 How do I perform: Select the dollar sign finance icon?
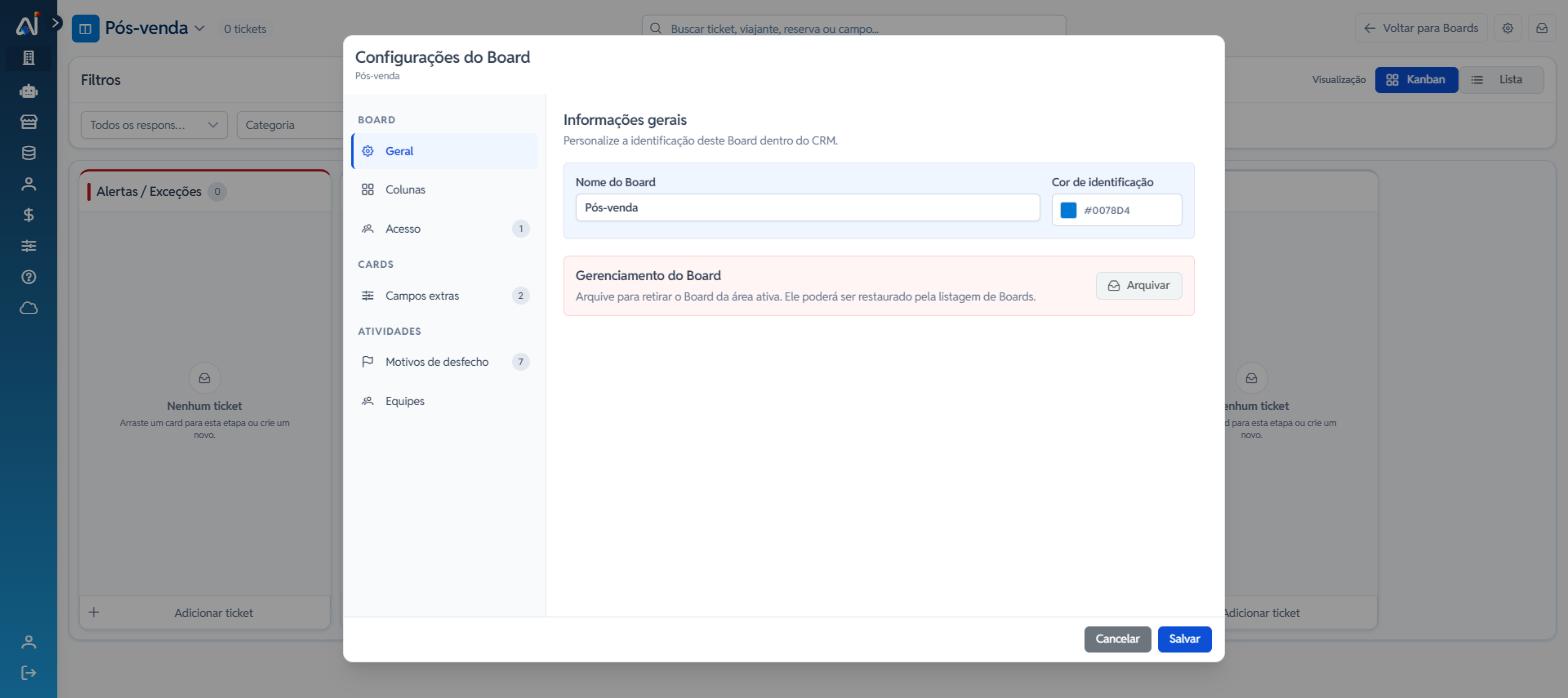pos(28,215)
